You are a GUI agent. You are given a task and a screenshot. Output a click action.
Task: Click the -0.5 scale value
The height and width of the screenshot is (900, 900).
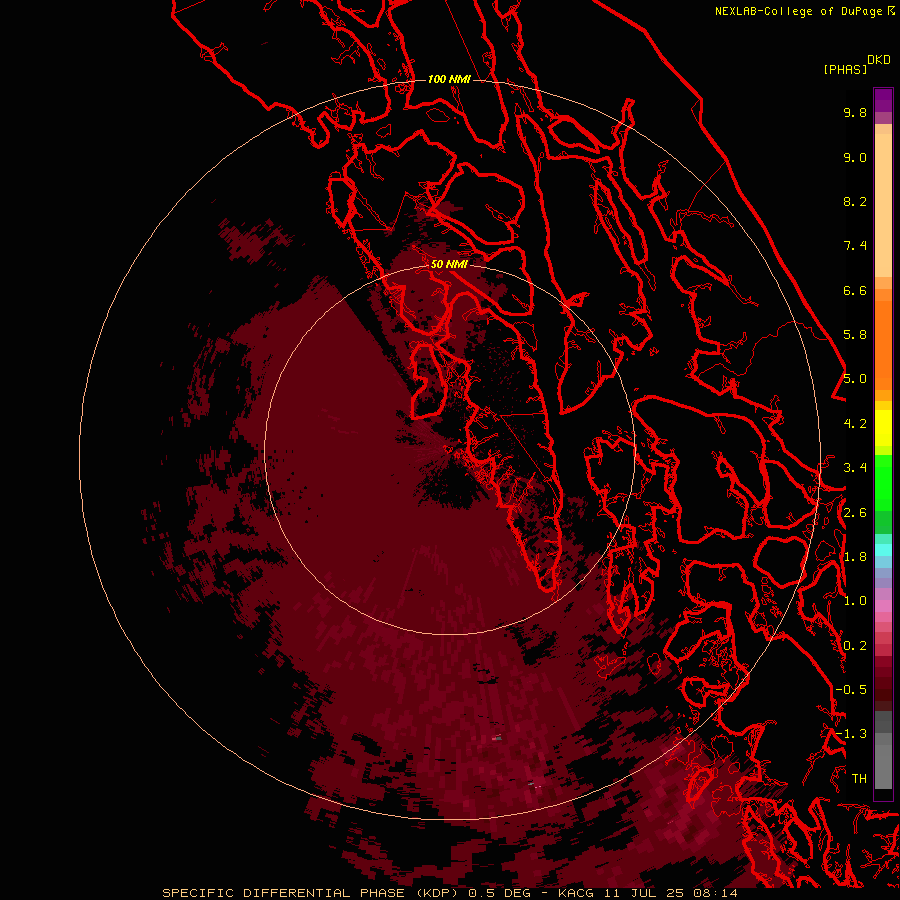point(851,690)
